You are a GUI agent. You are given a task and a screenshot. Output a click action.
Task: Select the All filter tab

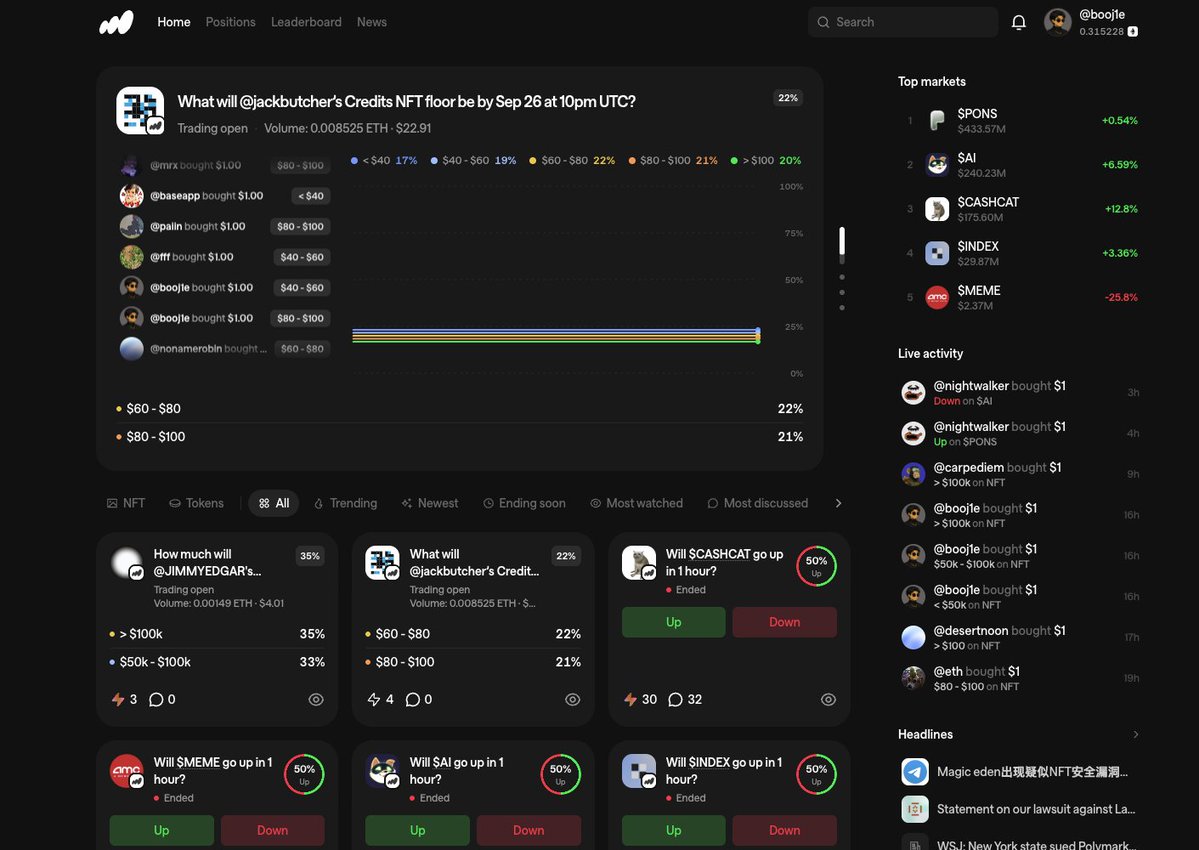click(274, 503)
